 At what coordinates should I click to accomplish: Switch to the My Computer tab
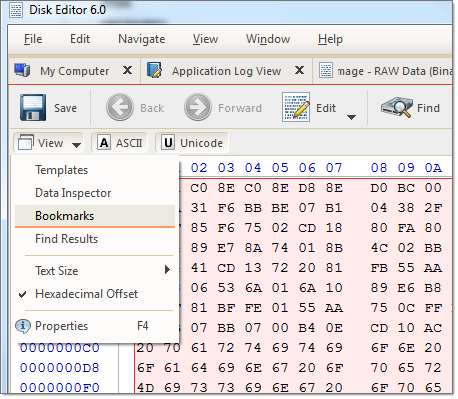[x=74, y=71]
